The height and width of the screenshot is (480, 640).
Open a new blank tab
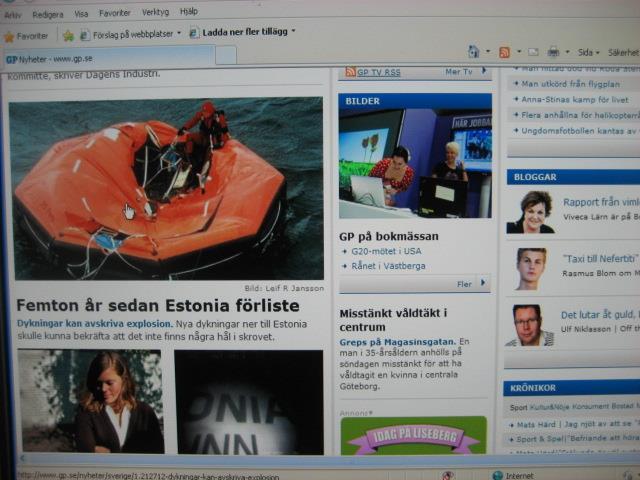coord(226,55)
